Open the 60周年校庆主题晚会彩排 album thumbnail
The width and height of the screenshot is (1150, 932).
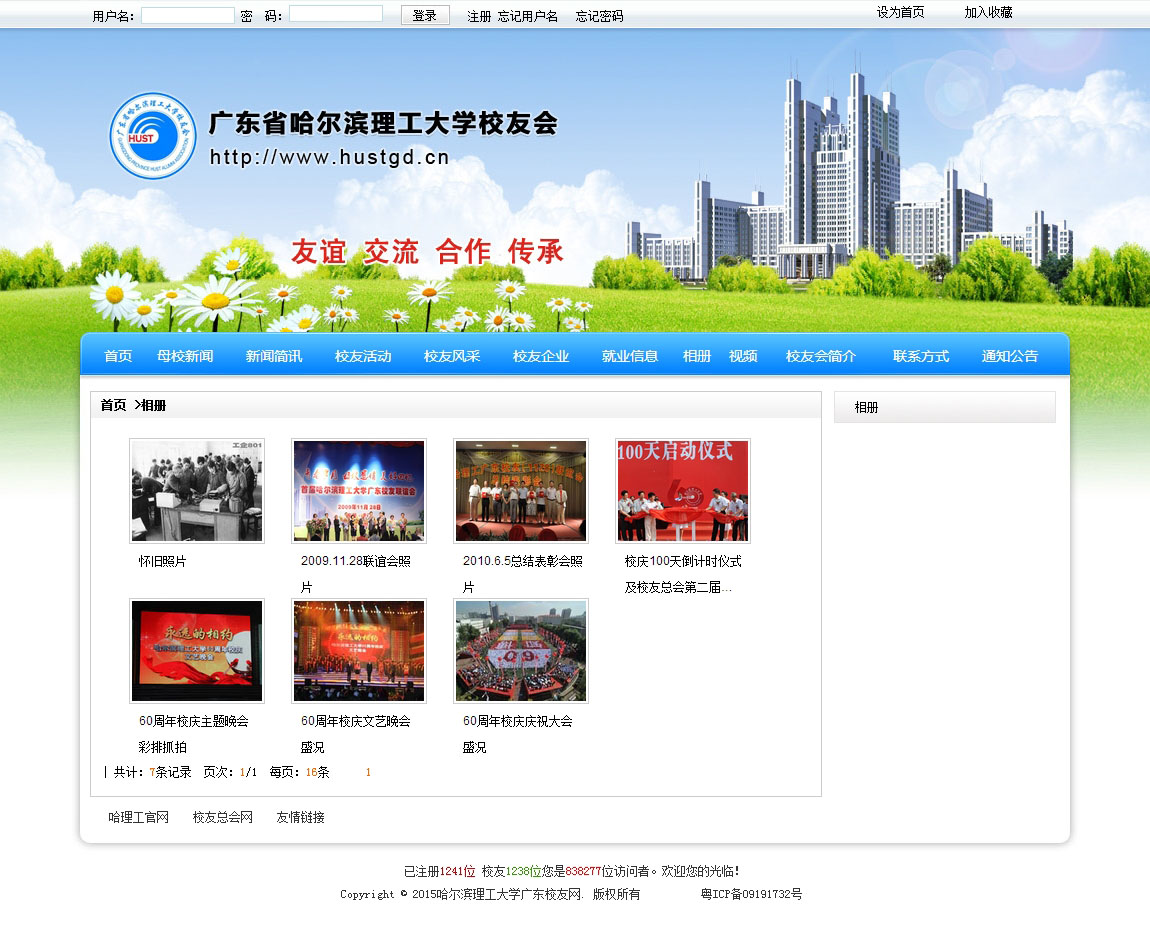pos(197,650)
